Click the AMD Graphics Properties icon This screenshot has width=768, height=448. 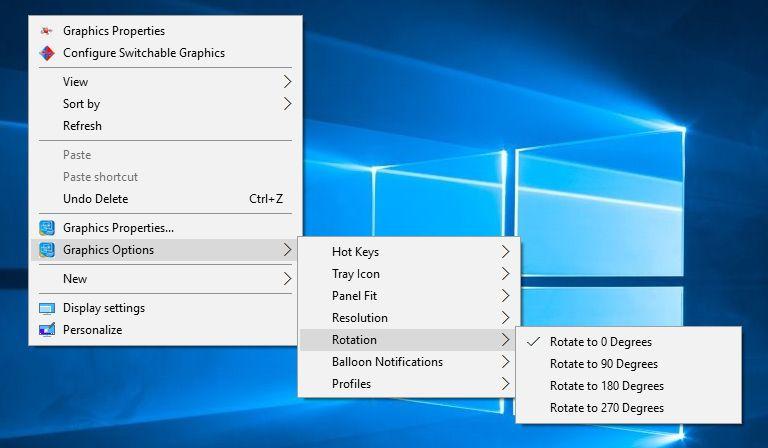[47, 31]
